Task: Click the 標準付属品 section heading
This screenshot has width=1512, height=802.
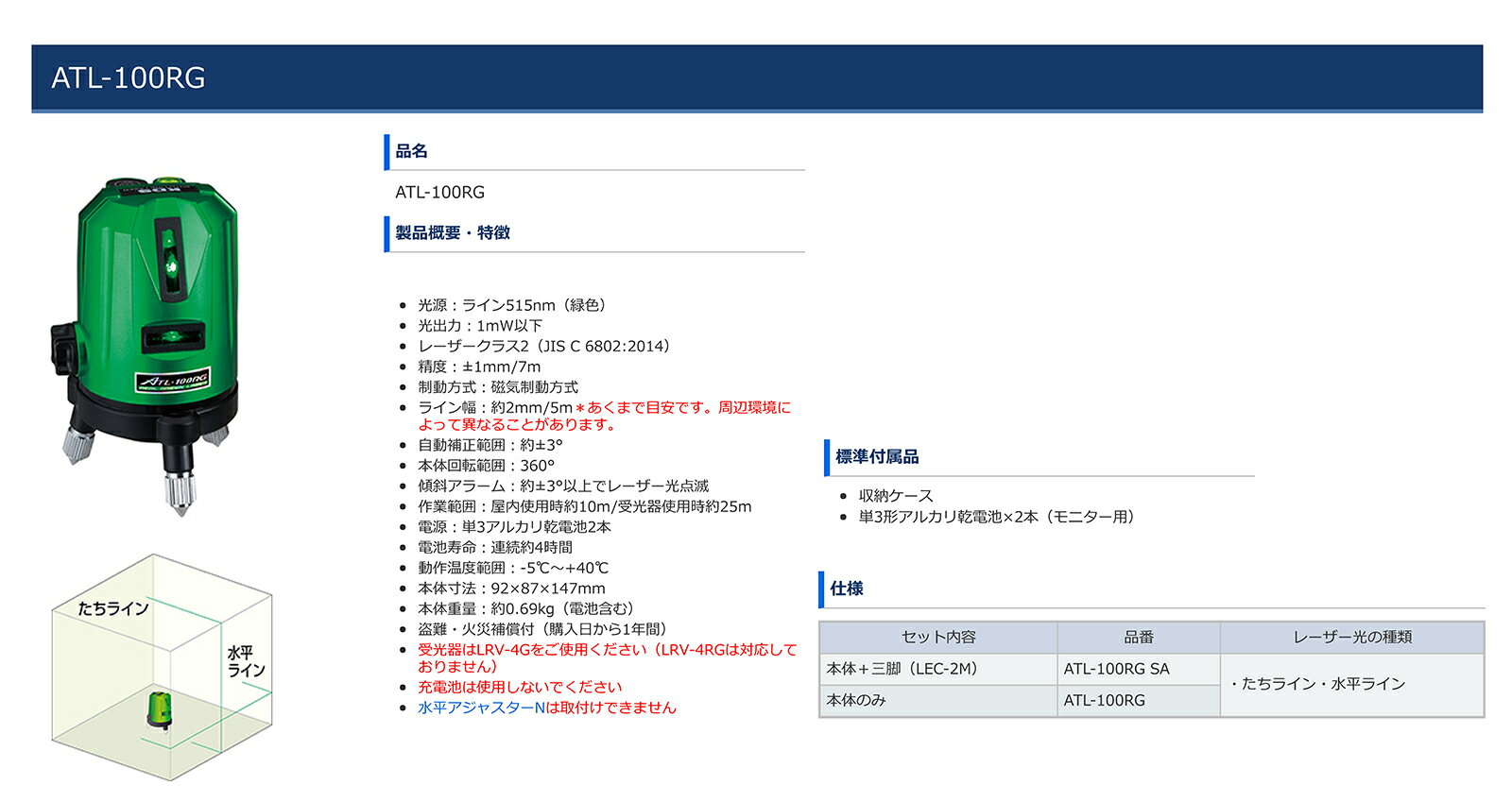Action: (x=877, y=457)
